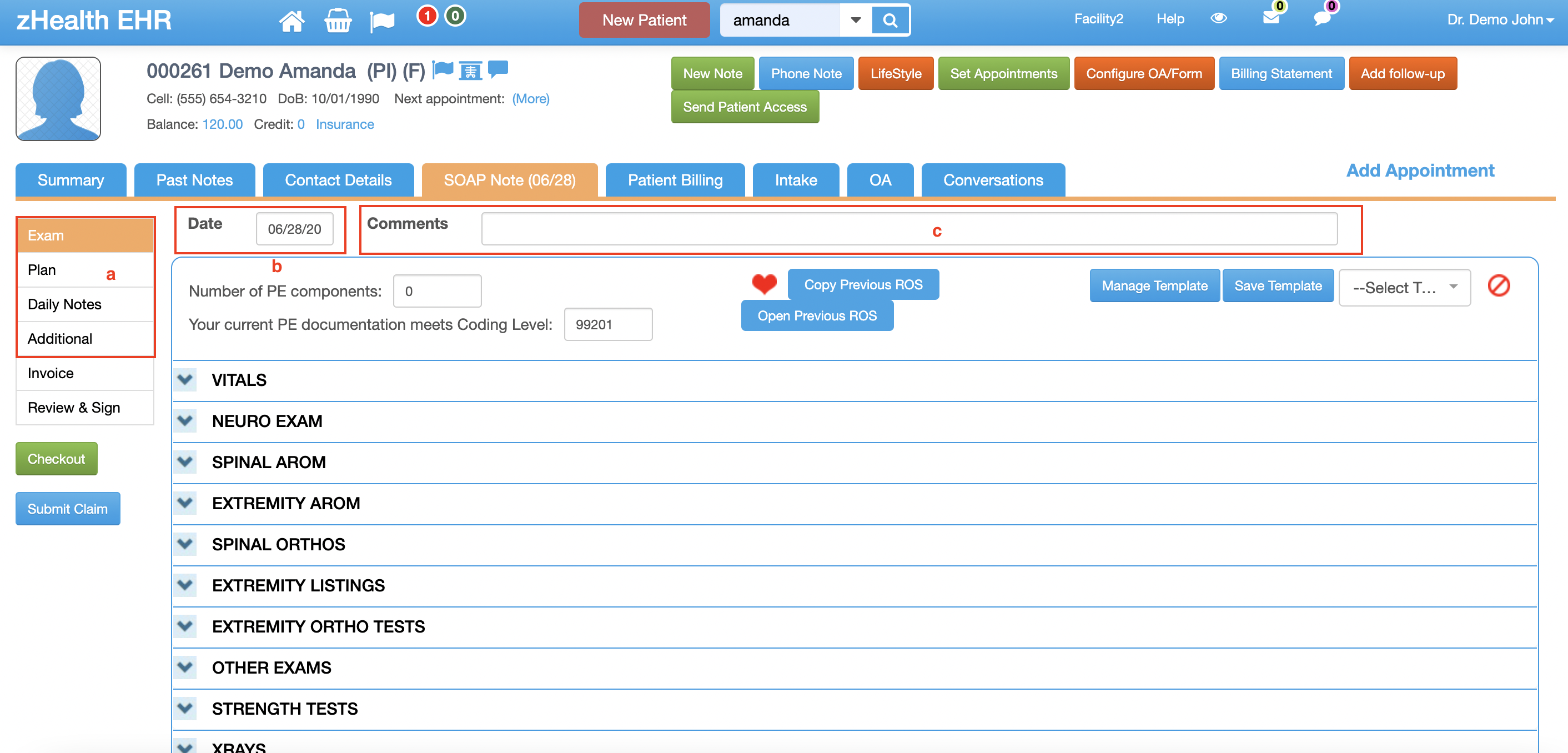The height and width of the screenshot is (753, 1568).
Task: Open the patient search dropdown arrow
Action: coord(855,20)
